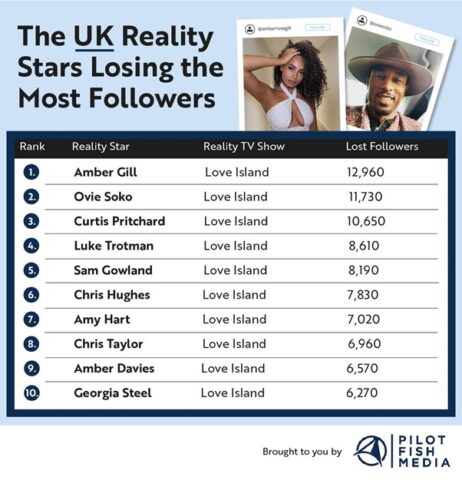This screenshot has width=462, height=480.
Task: Click the rank 2 number badge
Action: (x=31, y=197)
